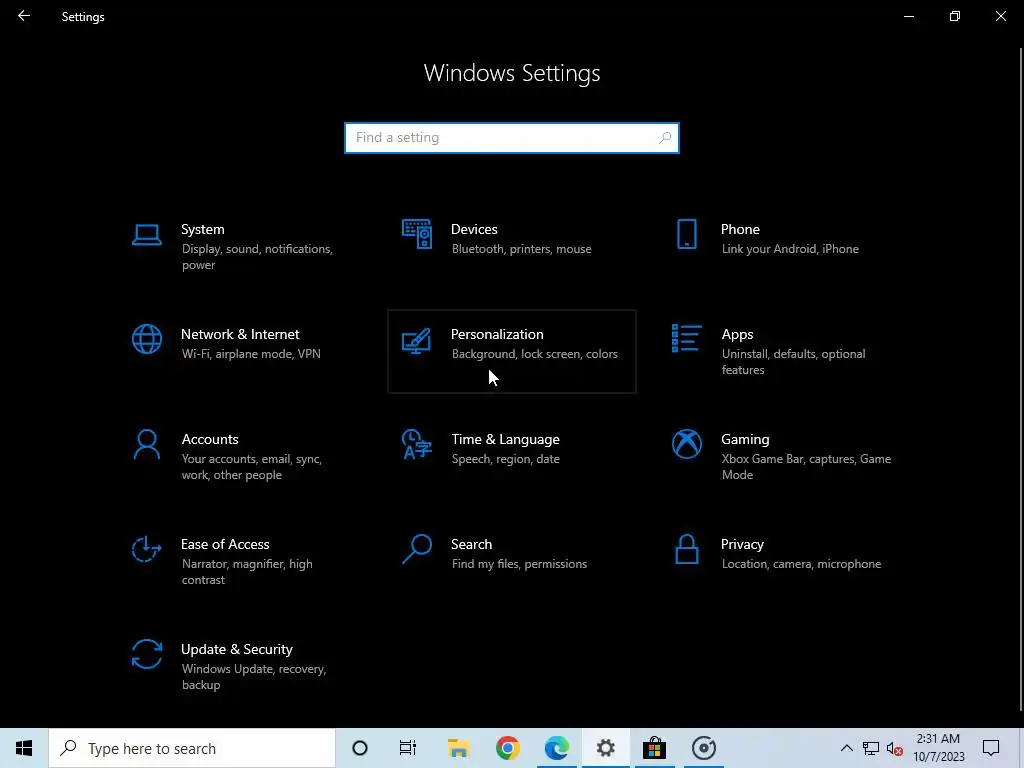Restore down the Settings window
This screenshot has width=1024, height=768.
(955, 16)
